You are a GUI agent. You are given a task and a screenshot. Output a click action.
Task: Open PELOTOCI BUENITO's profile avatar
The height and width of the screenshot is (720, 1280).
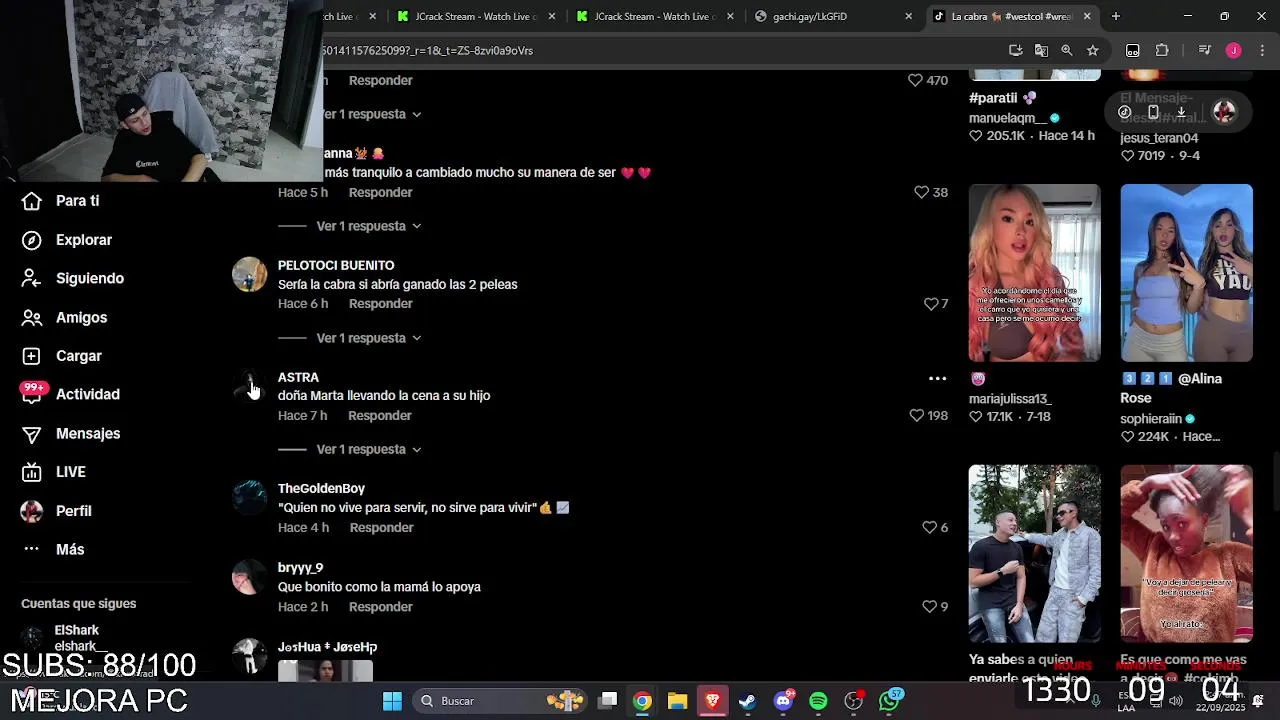(x=249, y=274)
